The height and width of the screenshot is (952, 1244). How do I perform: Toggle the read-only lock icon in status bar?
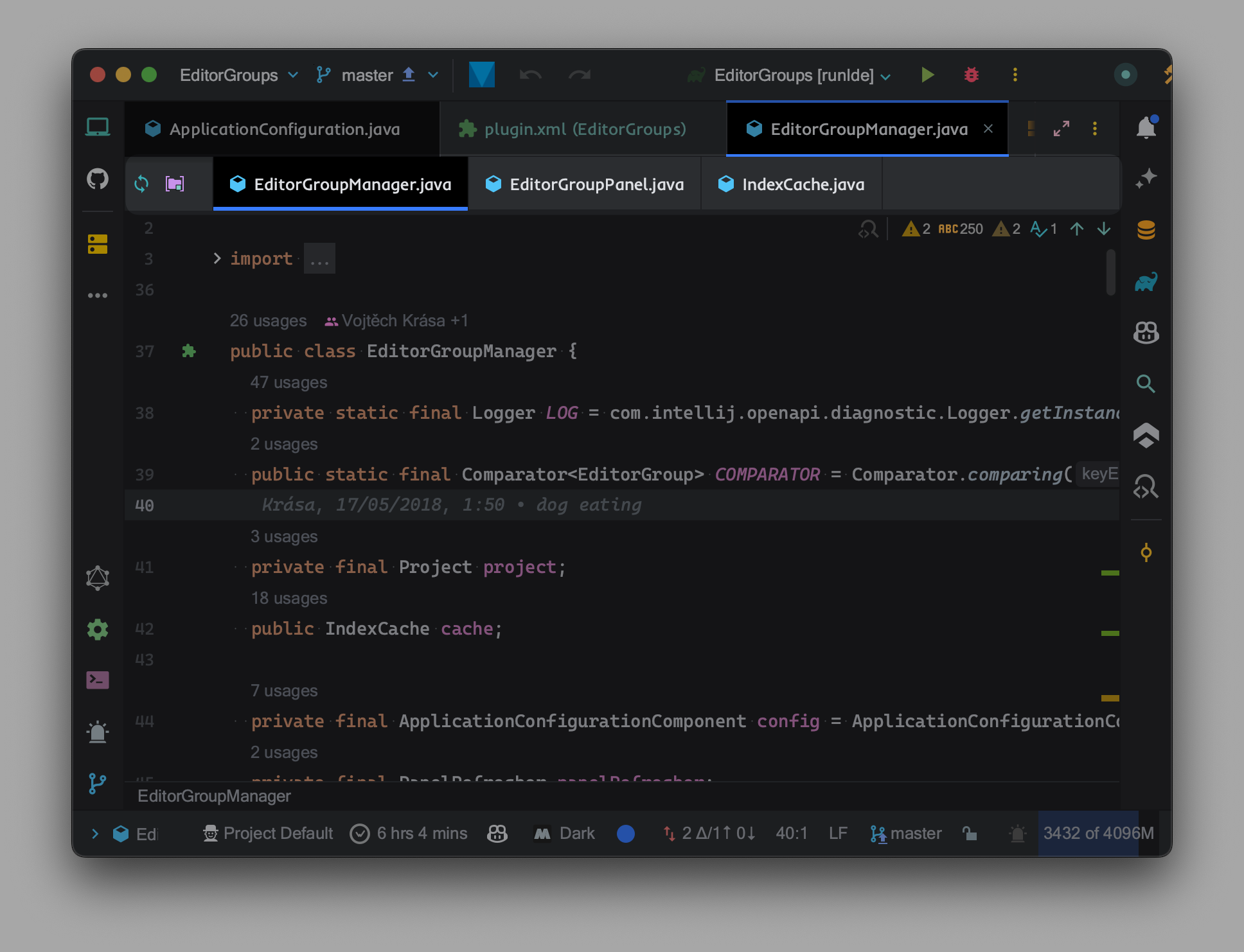pyautogui.click(x=970, y=834)
